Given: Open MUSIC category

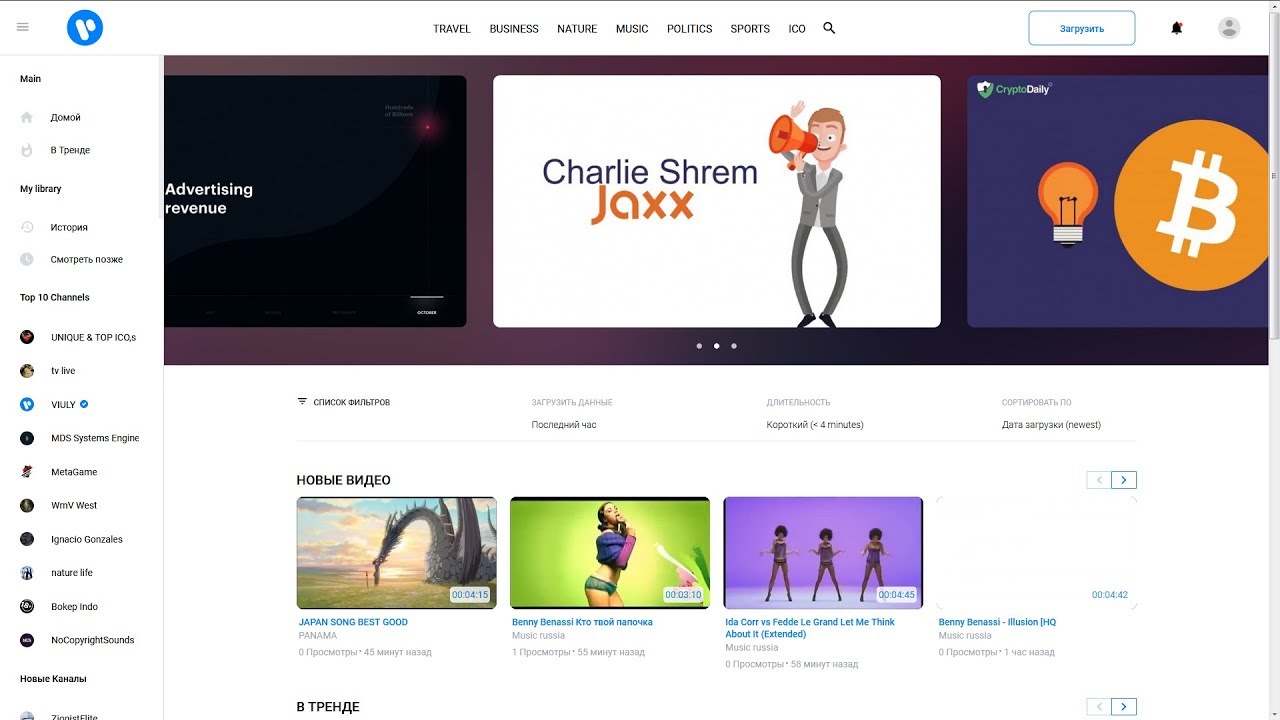Looking at the screenshot, I should click(632, 29).
